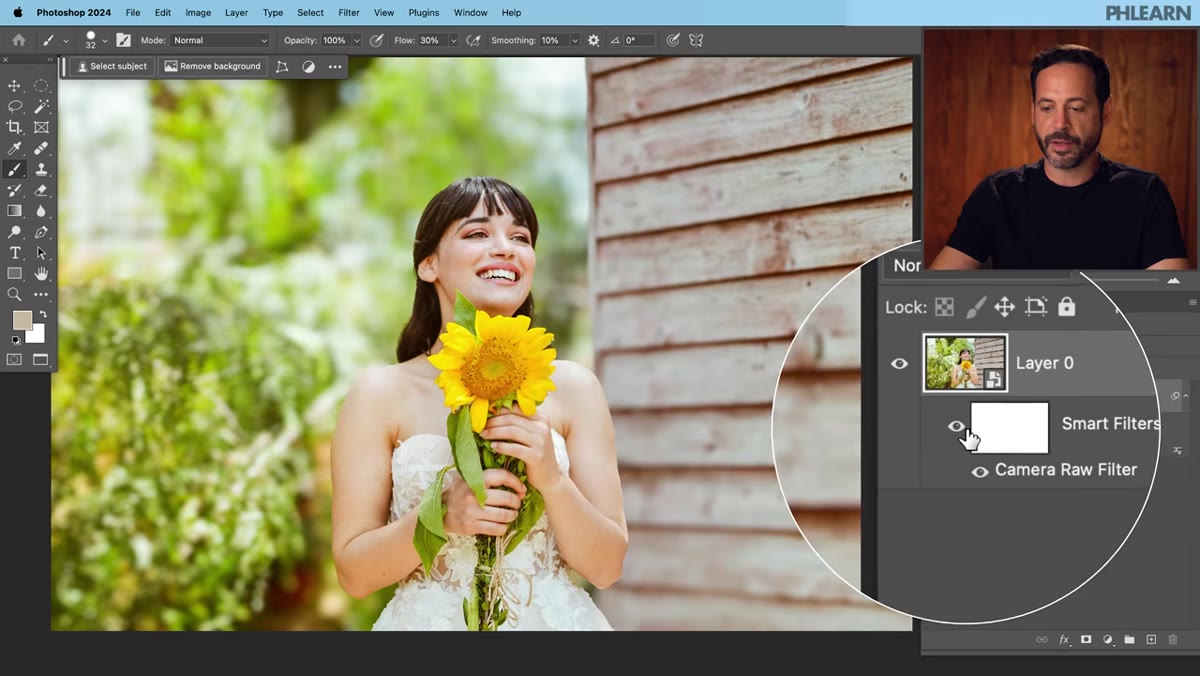Image resolution: width=1200 pixels, height=676 pixels.
Task: Open the brush Mode dropdown
Action: click(x=220, y=40)
